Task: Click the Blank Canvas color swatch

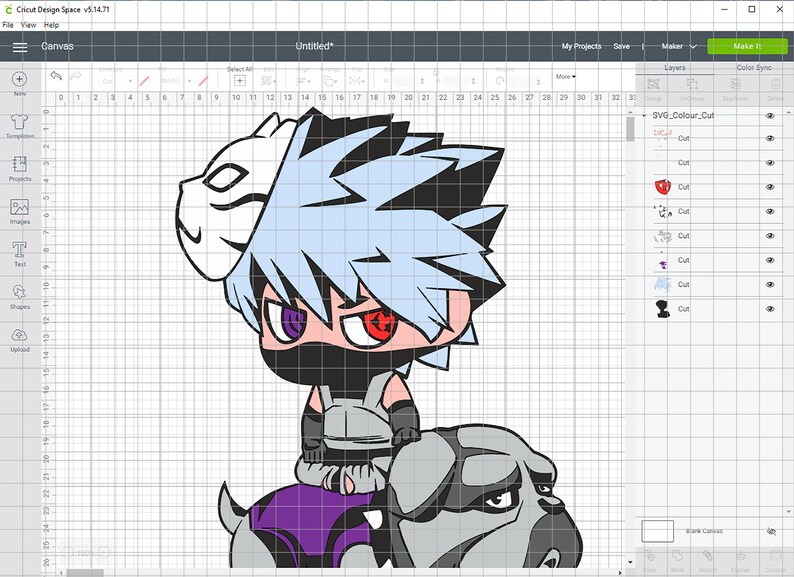Action: (657, 531)
